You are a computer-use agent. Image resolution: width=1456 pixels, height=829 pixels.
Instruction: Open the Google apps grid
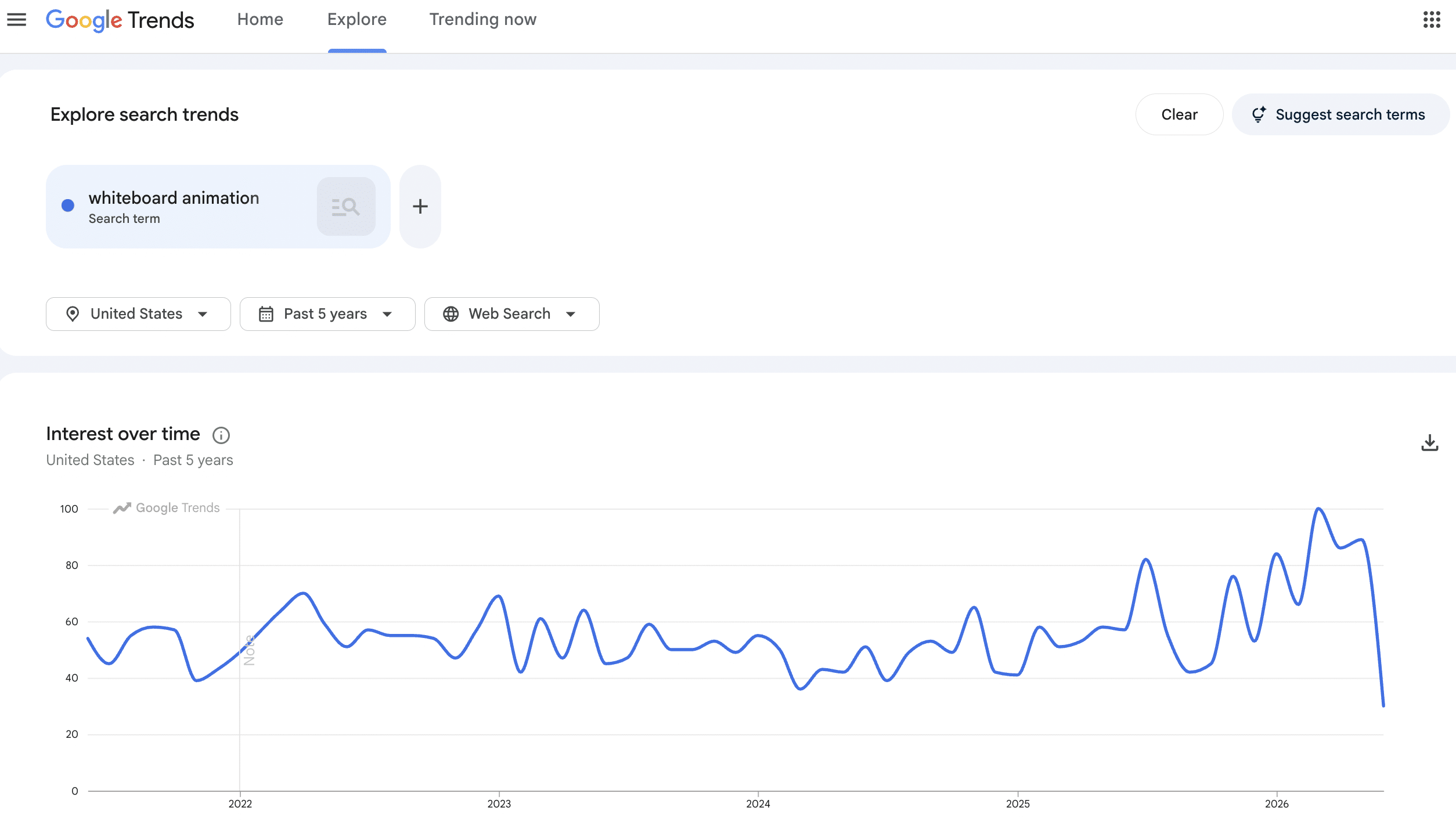click(1432, 20)
